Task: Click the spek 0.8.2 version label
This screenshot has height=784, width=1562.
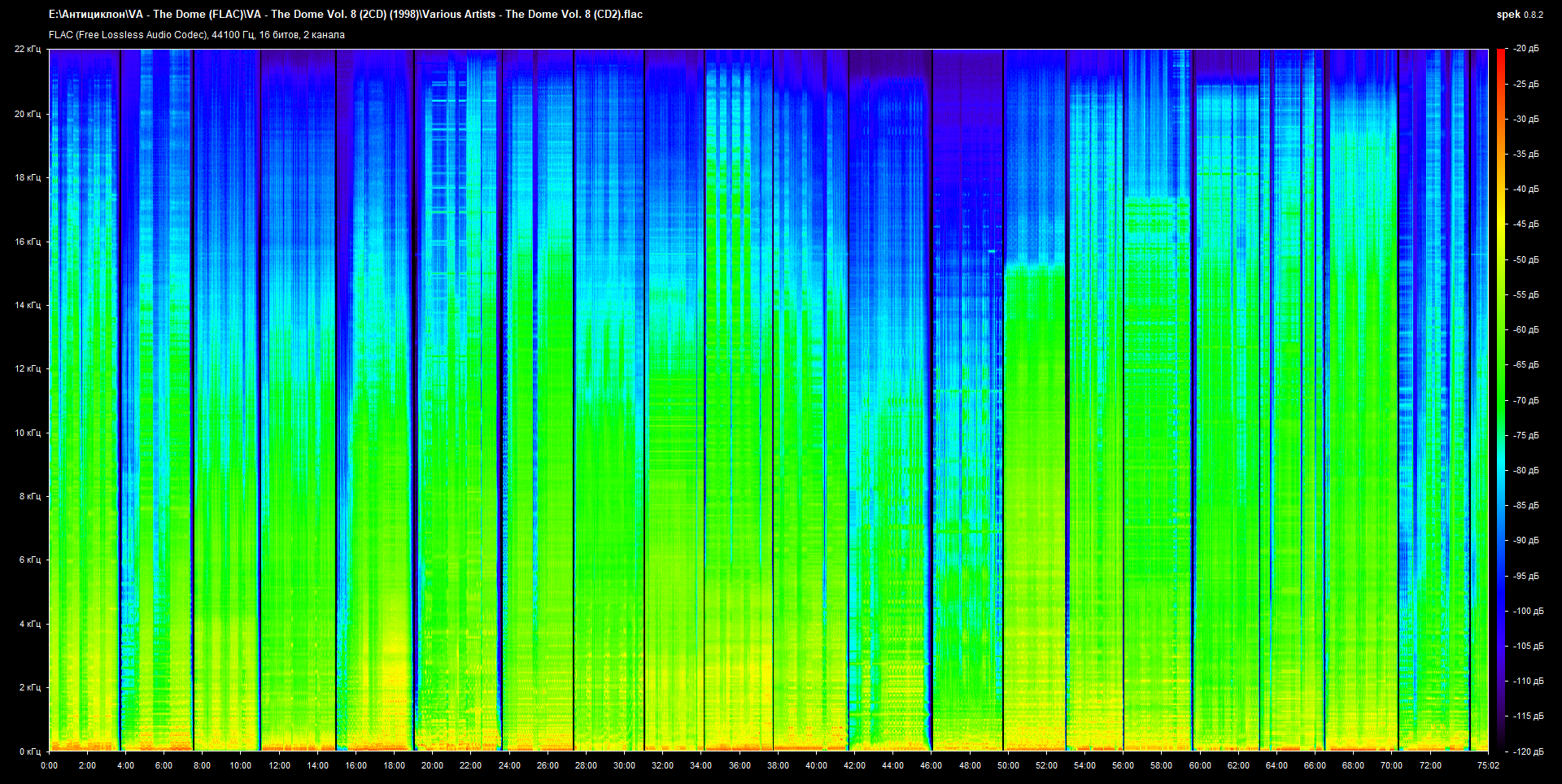Action: [1519, 15]
